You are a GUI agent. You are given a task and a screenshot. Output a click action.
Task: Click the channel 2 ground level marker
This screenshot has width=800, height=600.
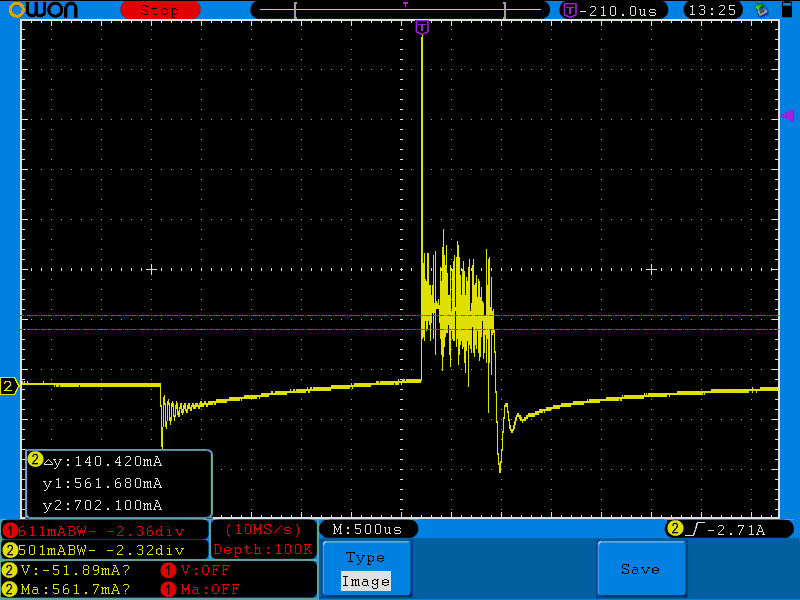click(9, 386)
